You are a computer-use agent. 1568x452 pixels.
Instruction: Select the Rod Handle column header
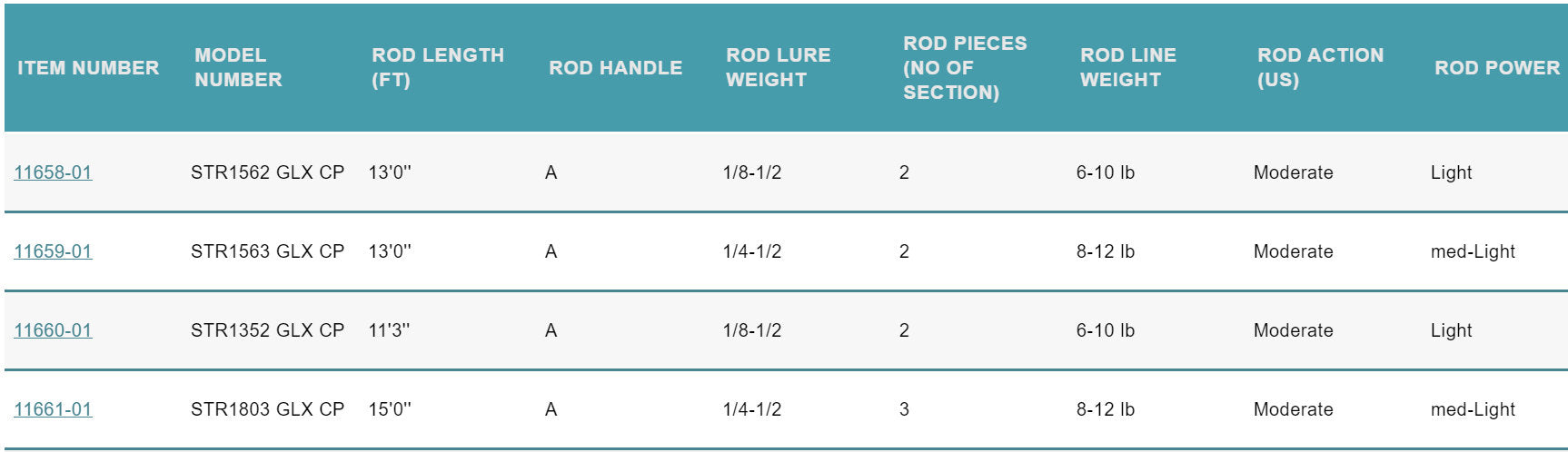[615, 68]
